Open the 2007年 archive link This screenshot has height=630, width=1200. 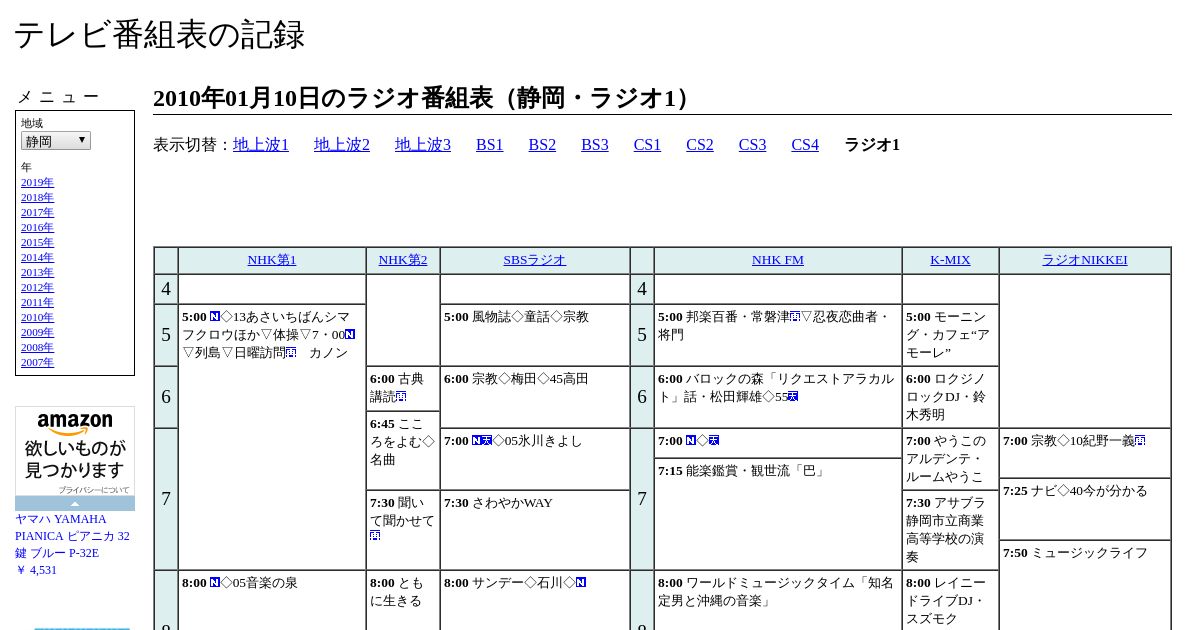pyautogui.click(x=37, y=362)
